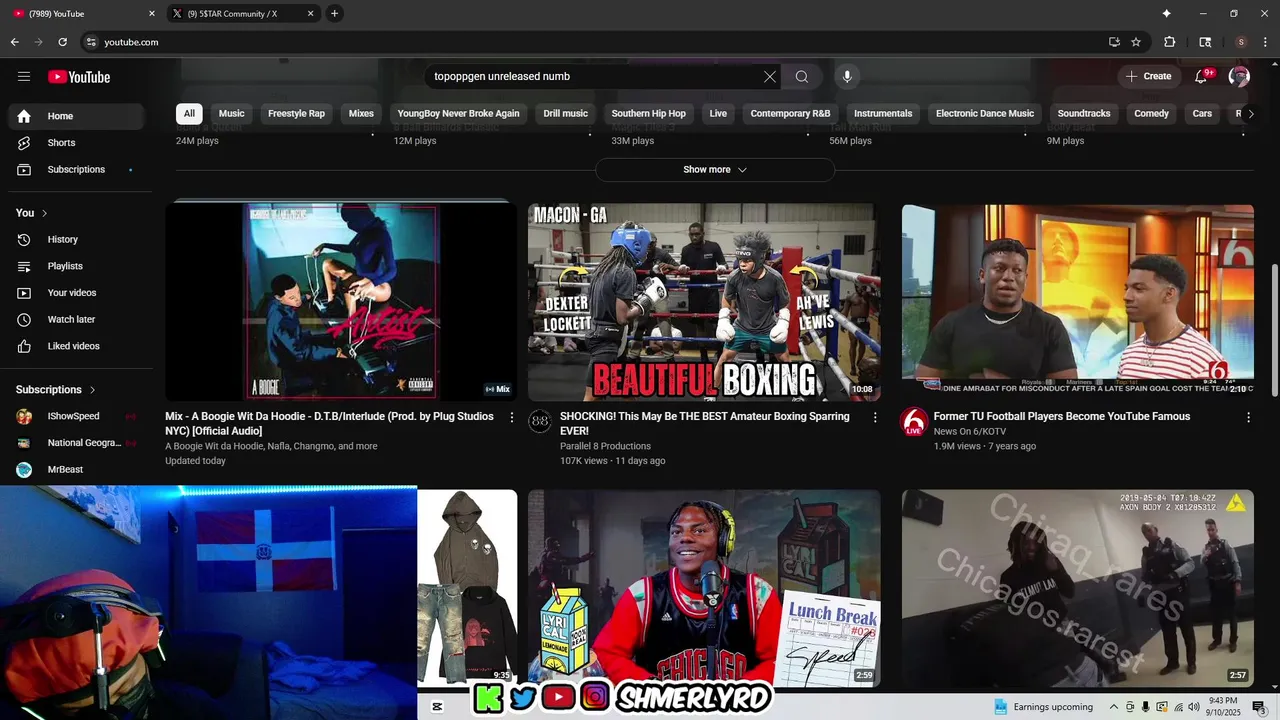Open the YouTube account avatar menu
The height and width of the screenshot is (720, 1280).
point(1239,77)
